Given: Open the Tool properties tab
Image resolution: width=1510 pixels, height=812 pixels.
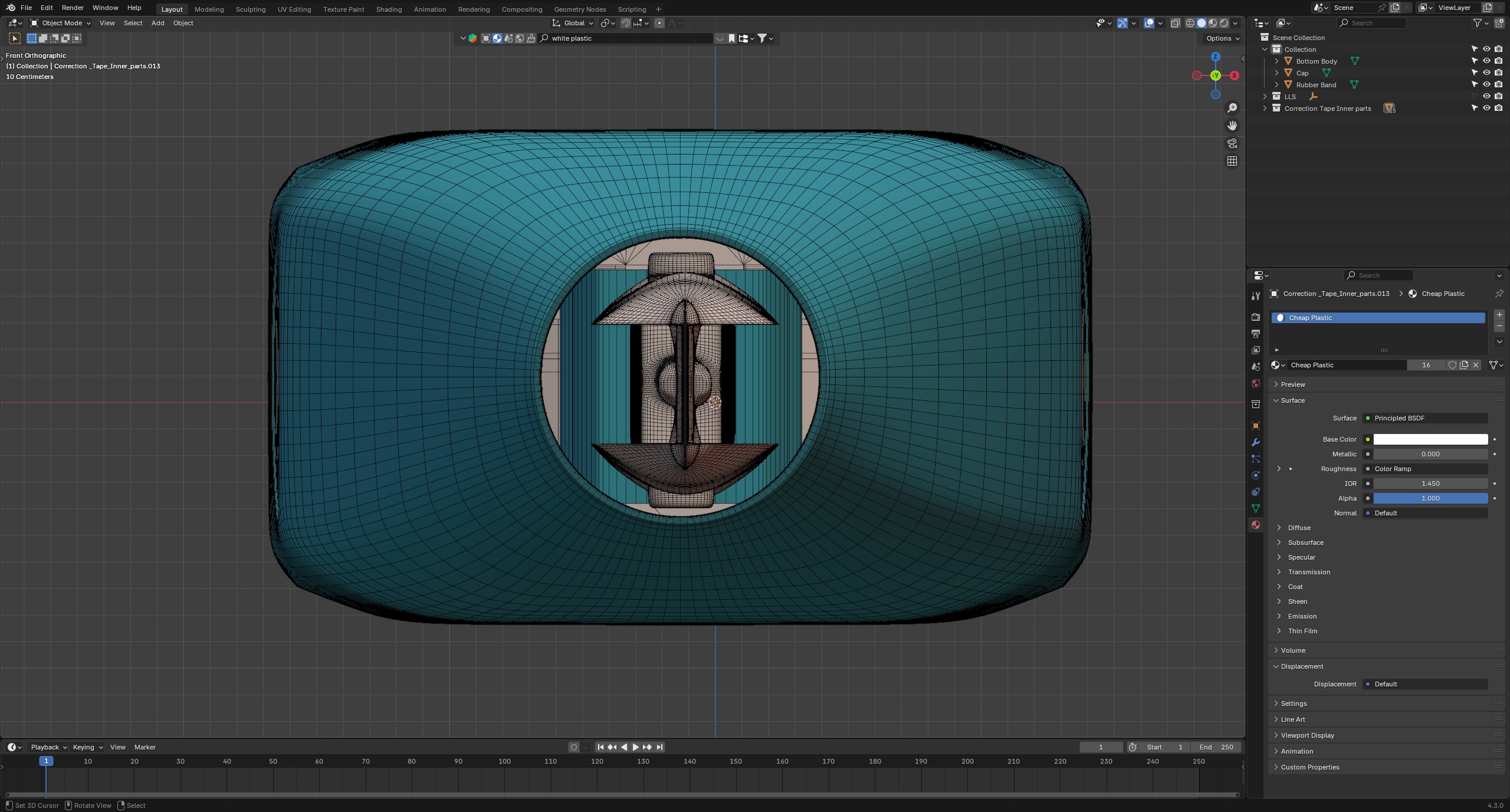Looking at the screenshot, I should pos(1256,295).
